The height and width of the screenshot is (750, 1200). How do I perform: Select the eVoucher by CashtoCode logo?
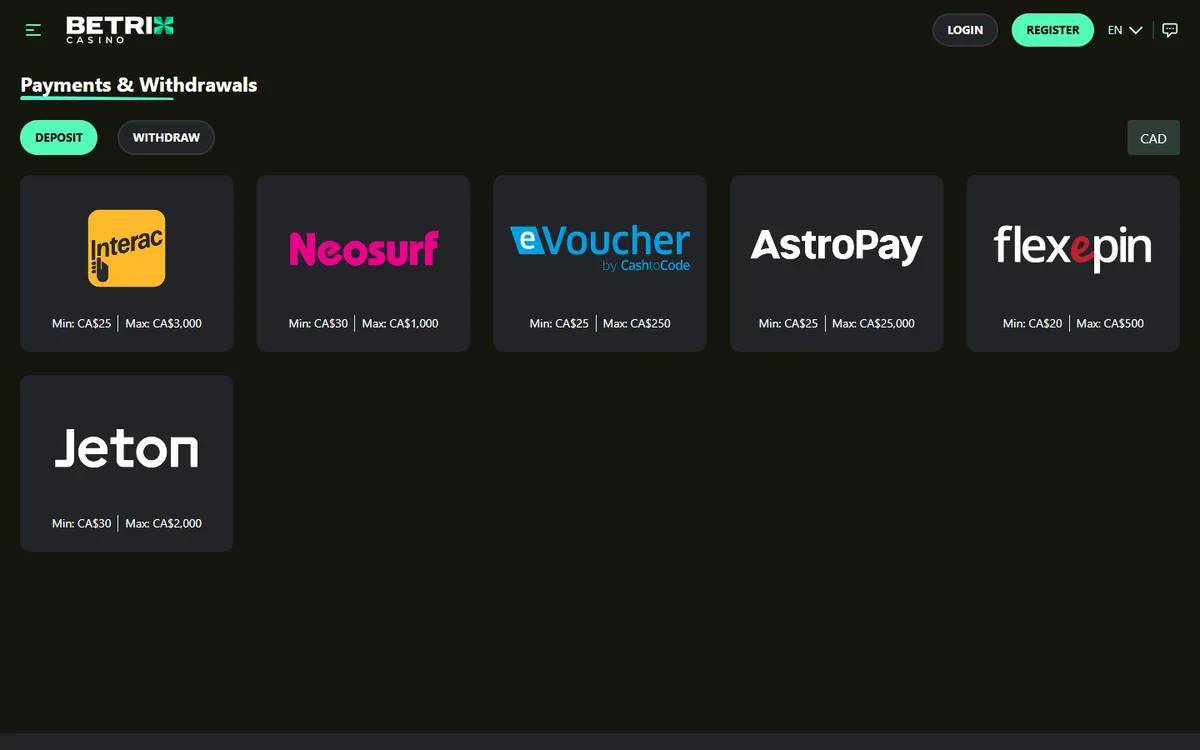[x=600, y=248]
